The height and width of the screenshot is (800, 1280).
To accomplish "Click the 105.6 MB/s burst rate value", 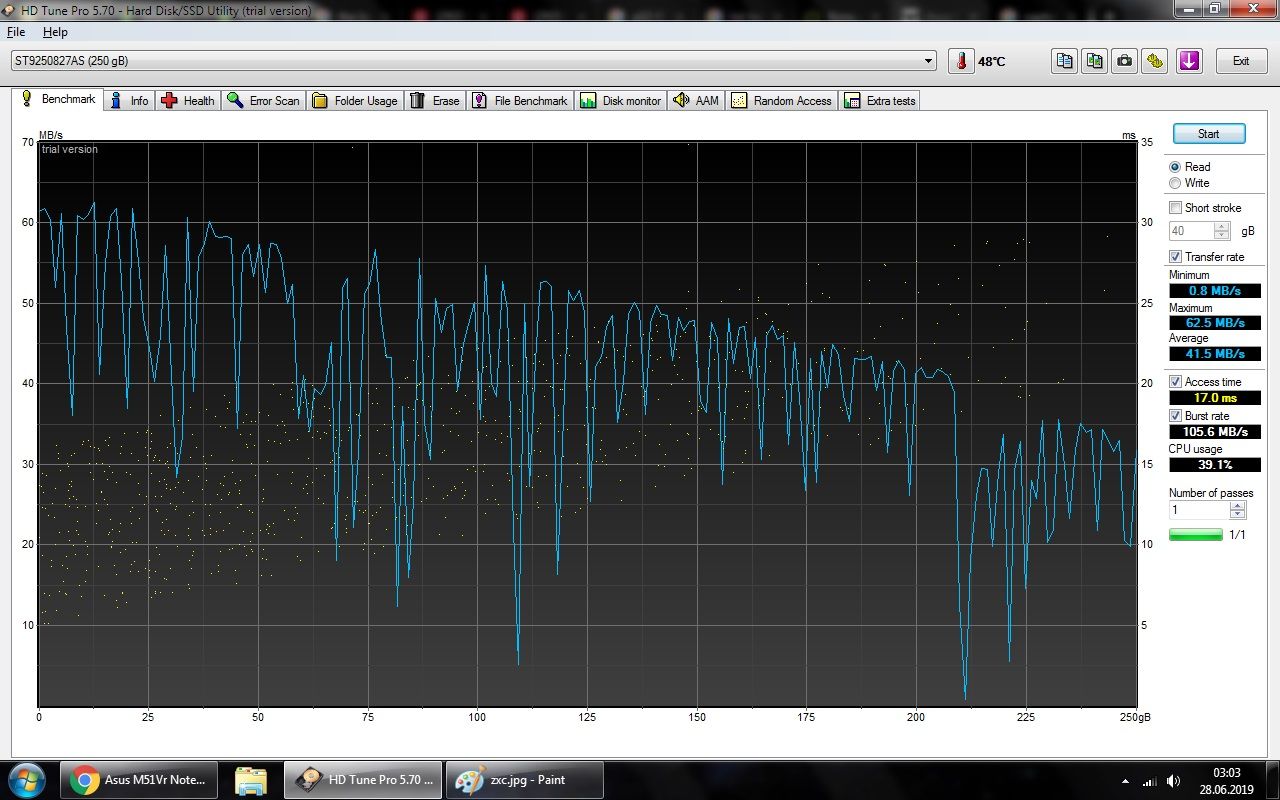I will pyautogui.click(x=1215, y=432).
